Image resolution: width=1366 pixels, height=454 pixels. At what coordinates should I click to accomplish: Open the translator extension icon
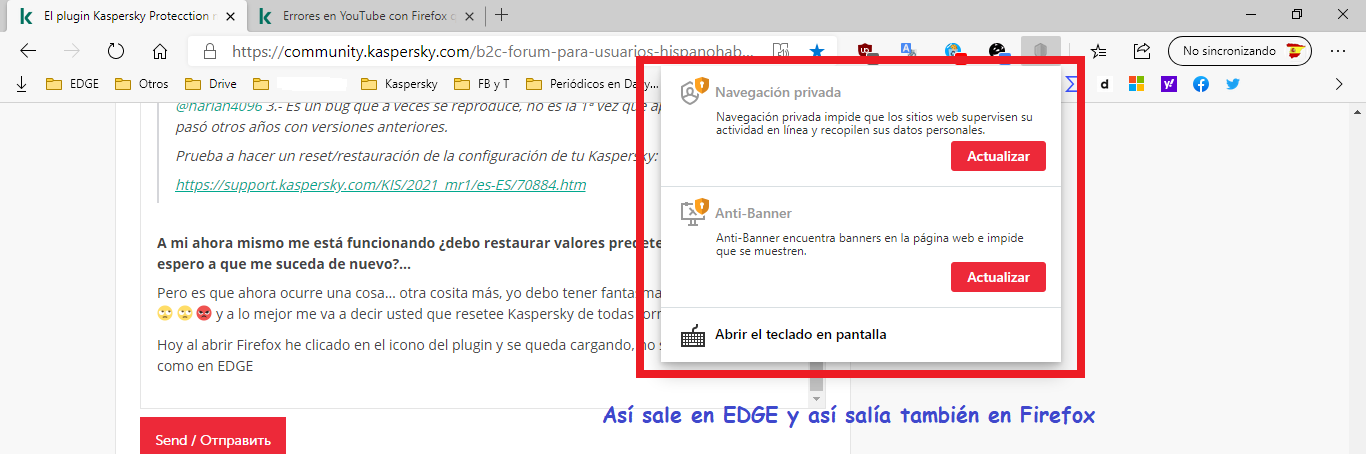tap(909, 51)
